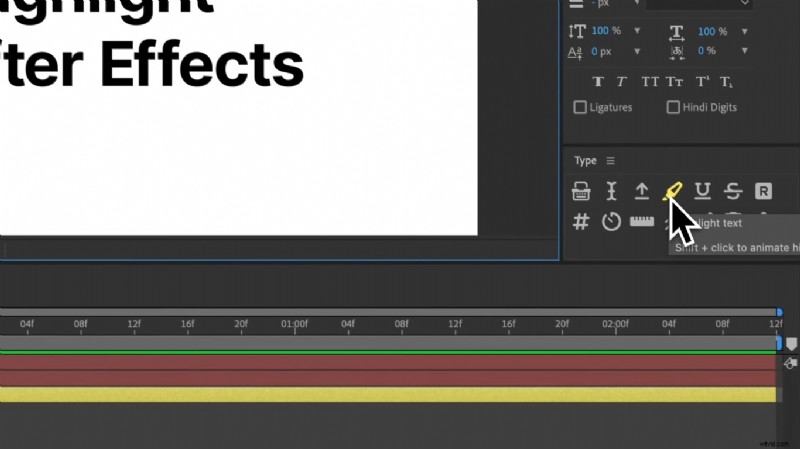This screenshot has width=800, height=449.
Task: Toggle All Caps text style
Action: (649, 82)
